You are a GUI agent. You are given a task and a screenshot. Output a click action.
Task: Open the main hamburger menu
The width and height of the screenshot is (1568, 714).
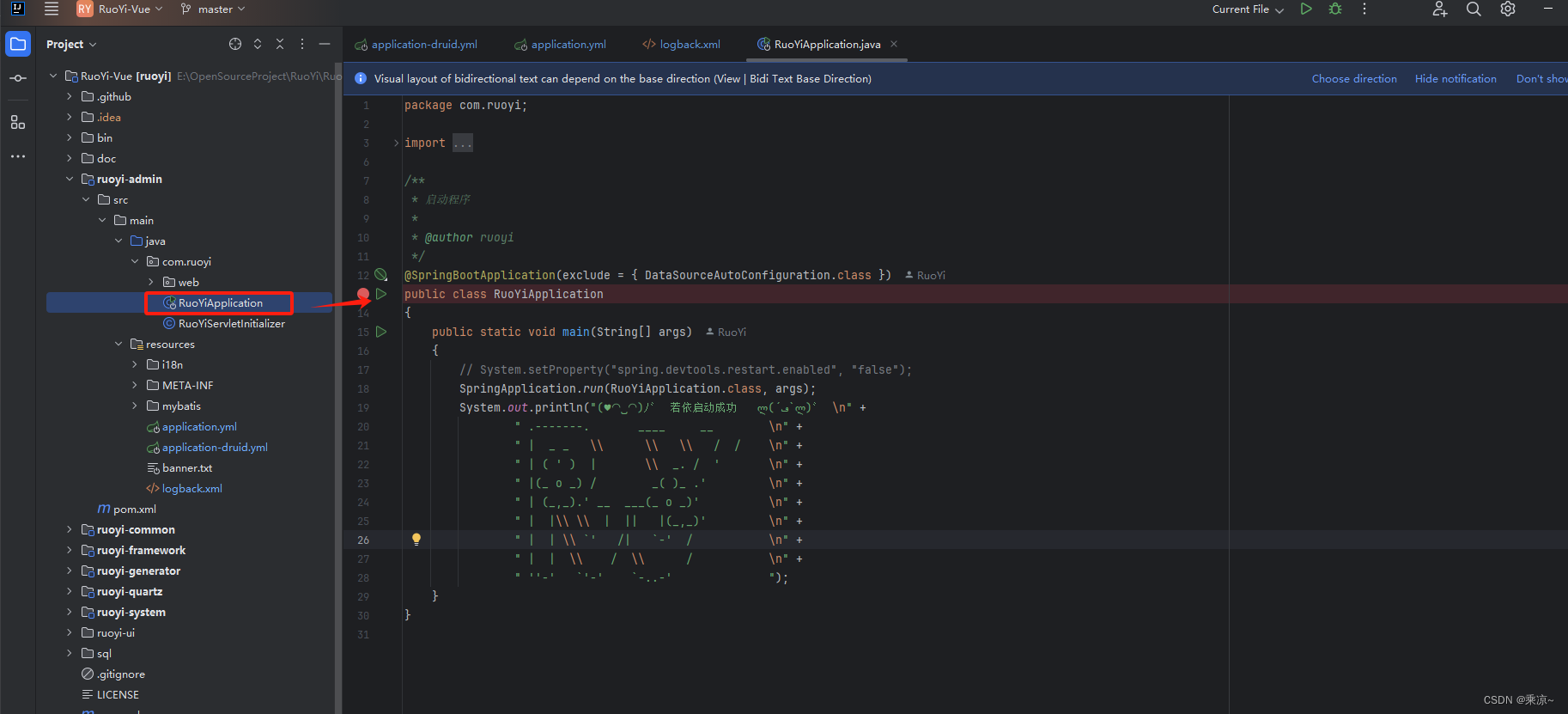click(x=52, y=9)
